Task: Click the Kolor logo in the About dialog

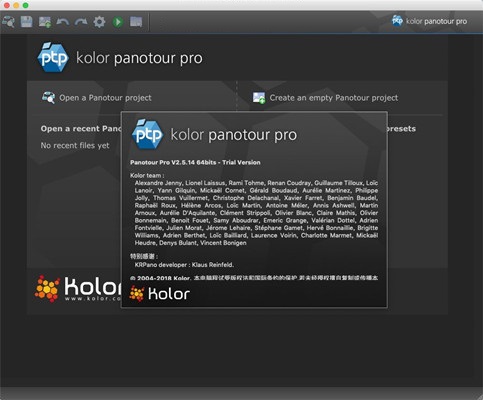Action: click(x=160, y=294)
